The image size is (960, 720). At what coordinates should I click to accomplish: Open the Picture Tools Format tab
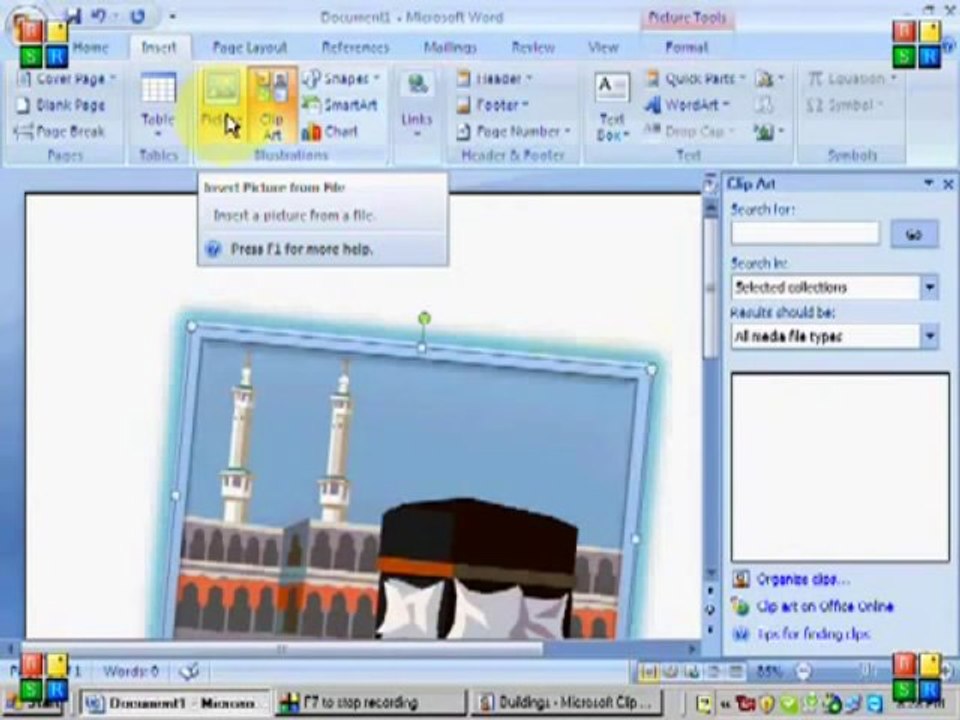(x=686, y=47)
